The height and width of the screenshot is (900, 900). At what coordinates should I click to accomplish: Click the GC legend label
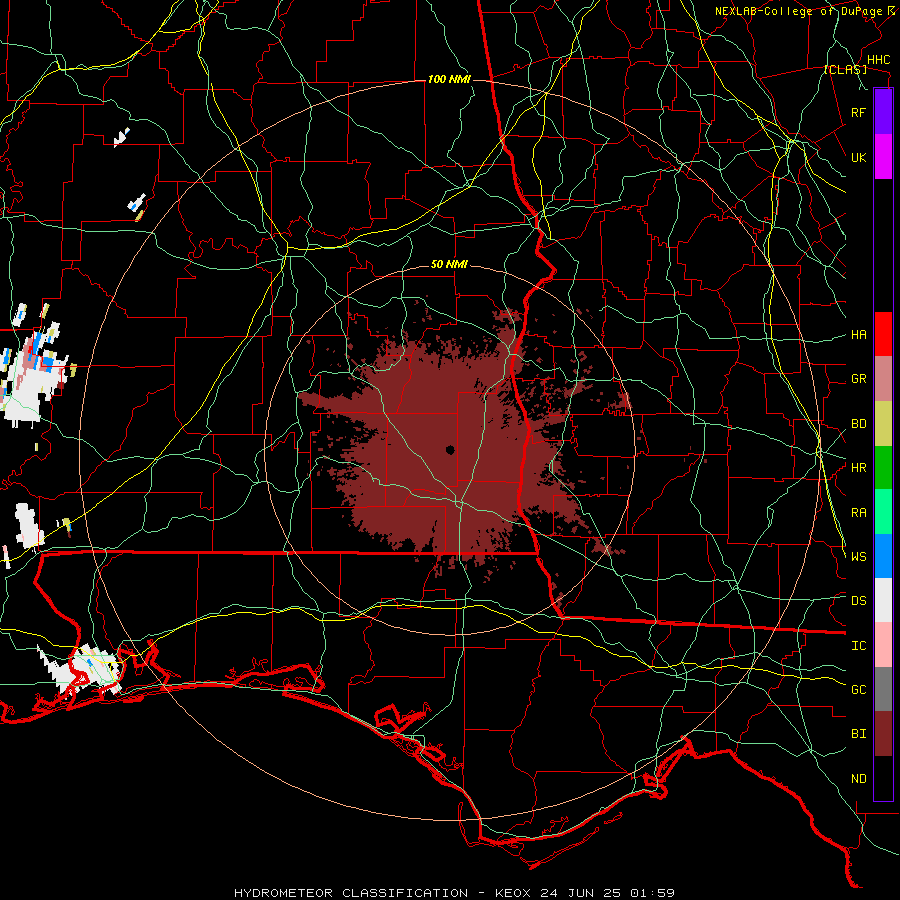click(858, 690)
